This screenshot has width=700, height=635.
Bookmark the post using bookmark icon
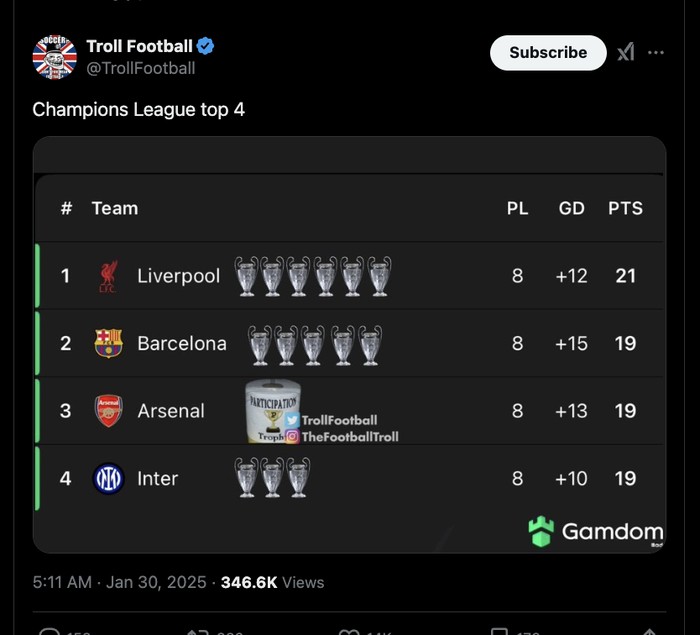coord(497,631)
